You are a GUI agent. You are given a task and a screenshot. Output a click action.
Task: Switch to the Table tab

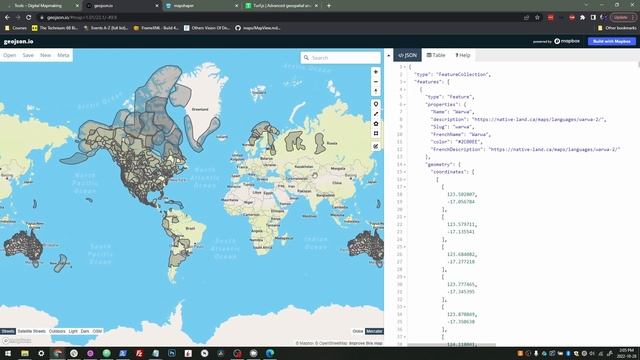coord(436,55)
